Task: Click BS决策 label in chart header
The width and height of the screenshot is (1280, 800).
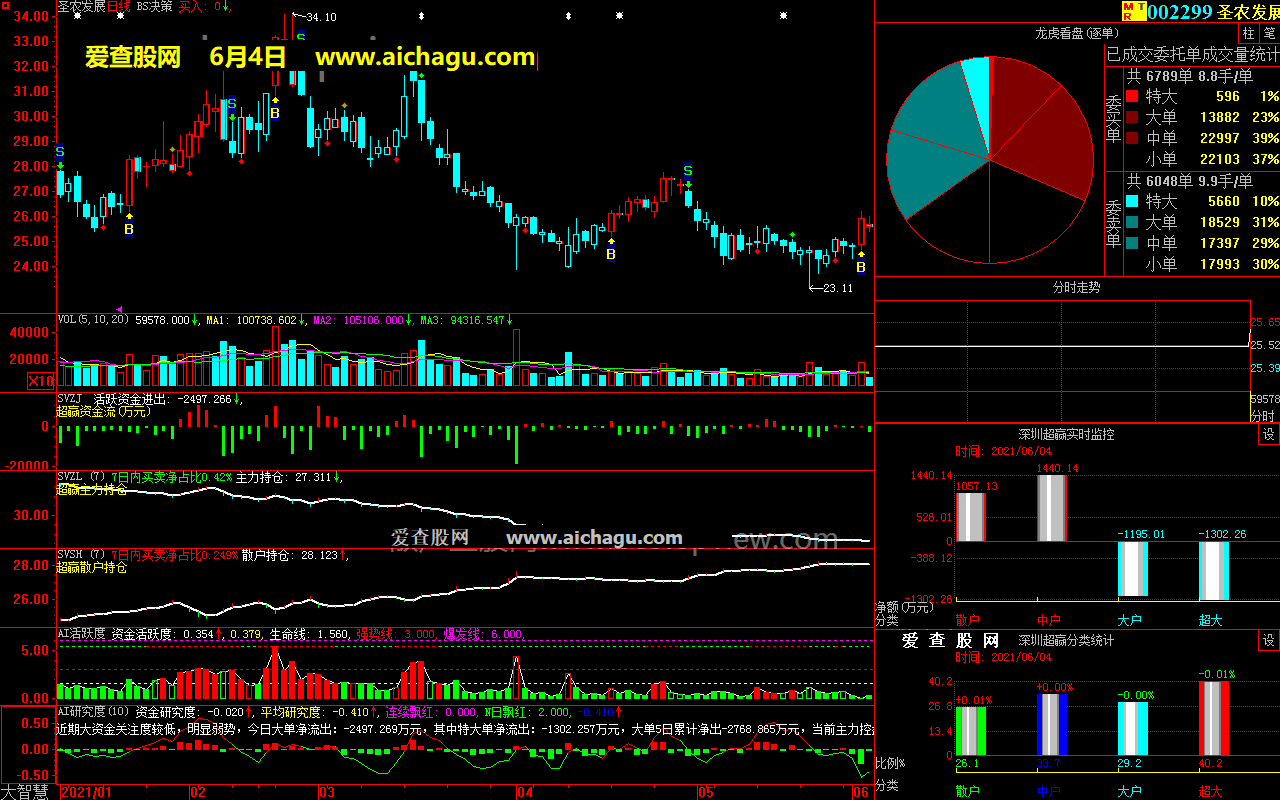Action: pyautogui.click(x=154, y=6)
